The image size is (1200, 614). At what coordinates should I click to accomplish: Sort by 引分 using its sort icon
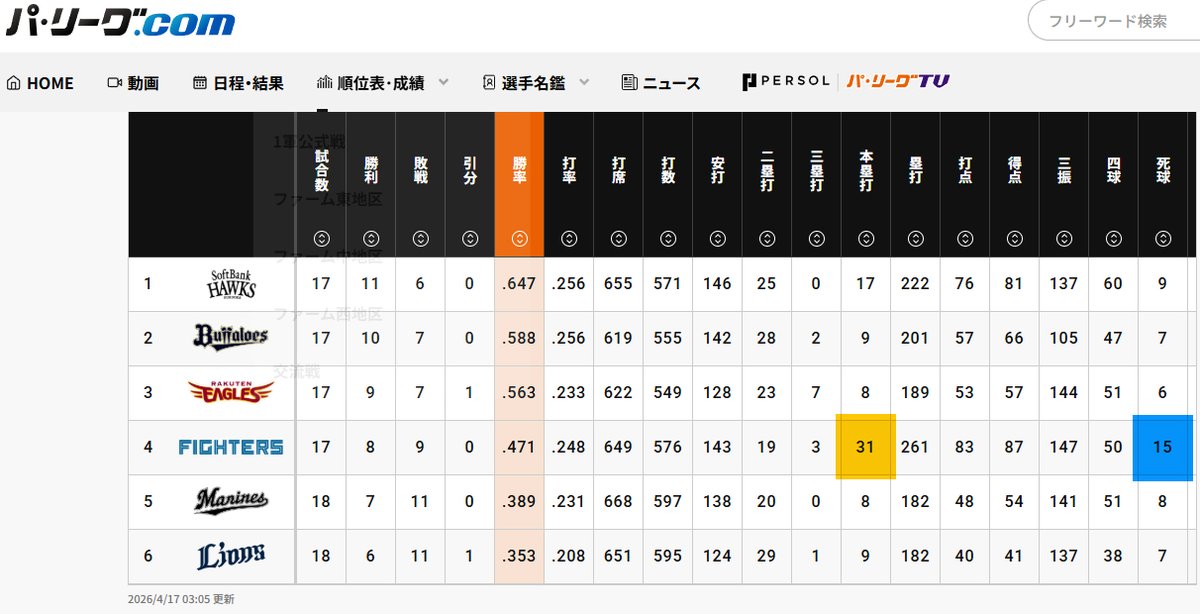(x=470, y=239)
